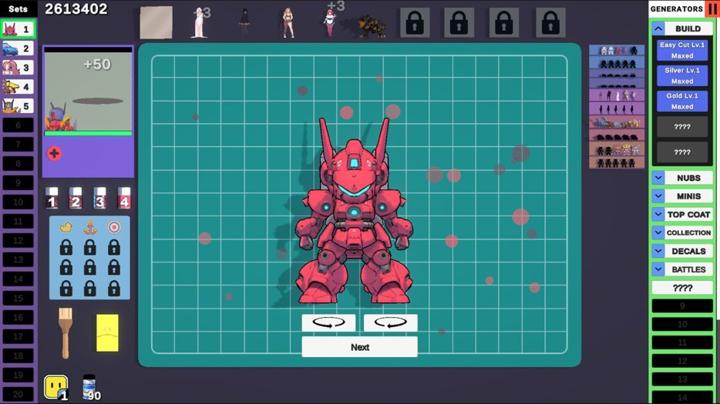This screenshot has width=720, height=404.
Task: Select paint bottle number 1
Action: pos(52,198)
